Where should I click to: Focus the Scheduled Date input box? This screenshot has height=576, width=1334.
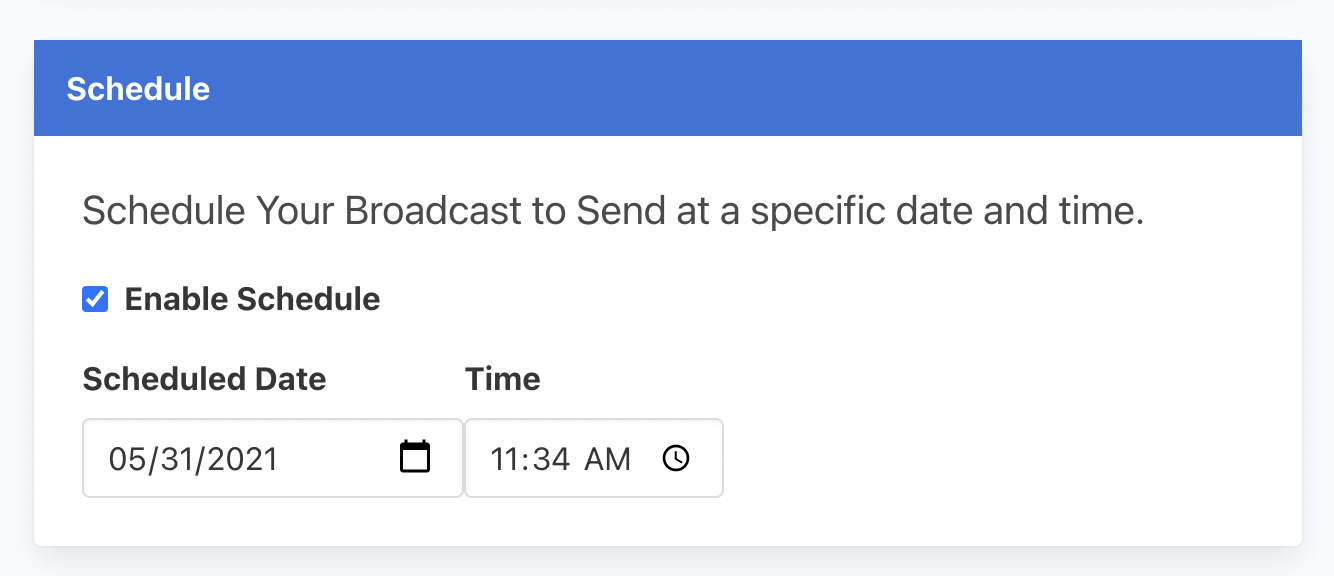click(x=273, y=458)
